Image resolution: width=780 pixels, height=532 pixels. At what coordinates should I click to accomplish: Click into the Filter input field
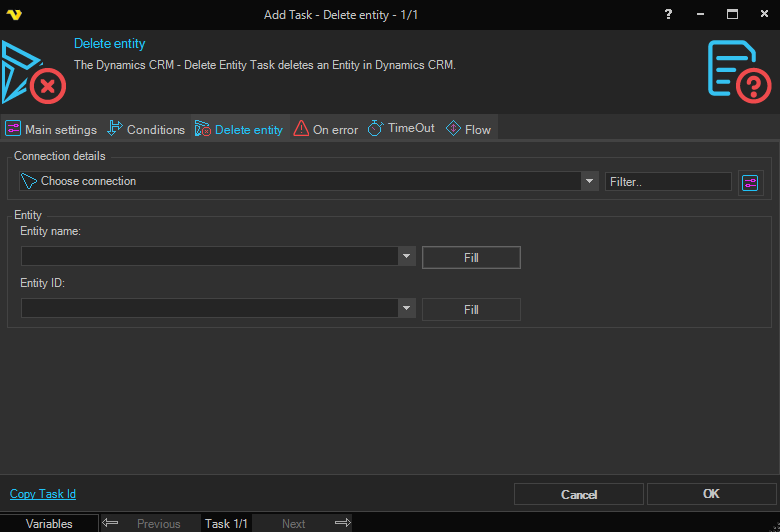668,182
